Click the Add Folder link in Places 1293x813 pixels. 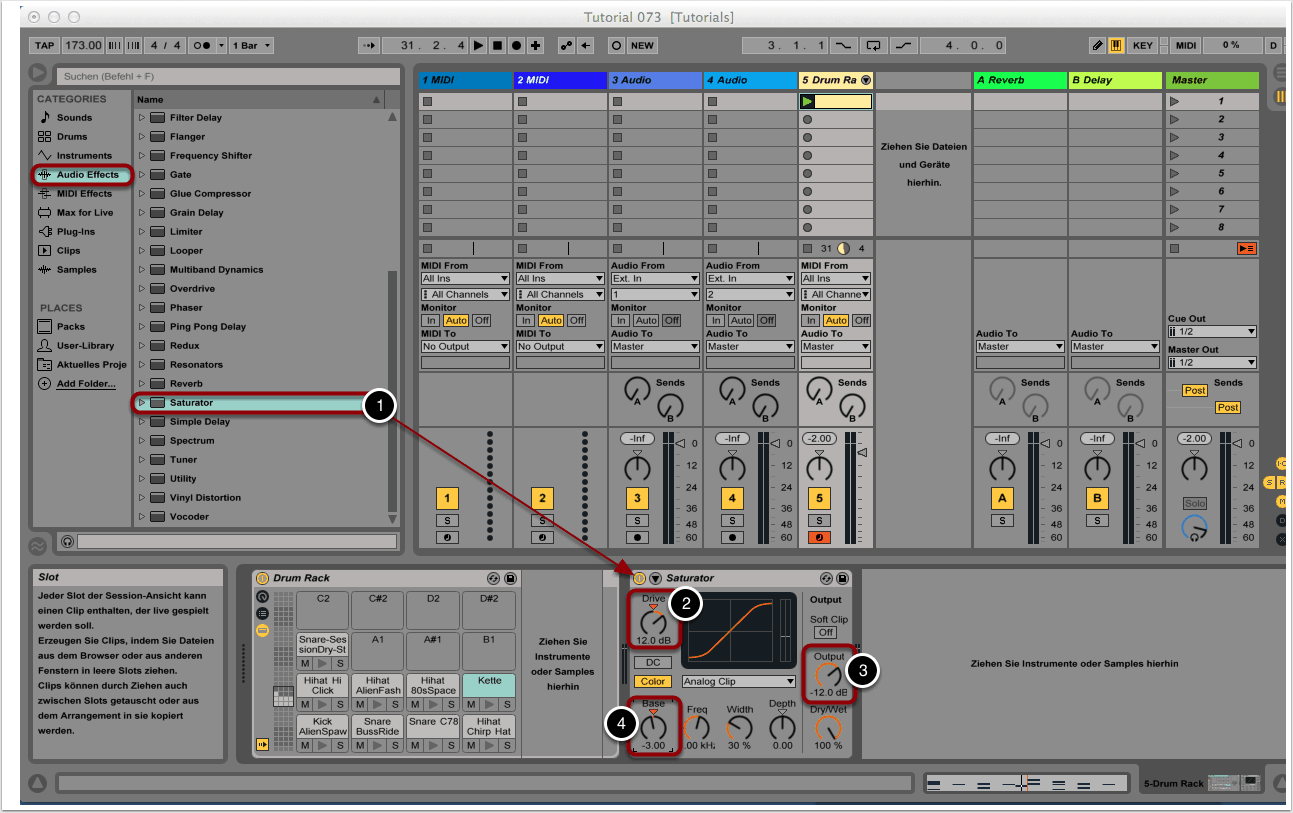pyautogui.click(x=85, y=384)
